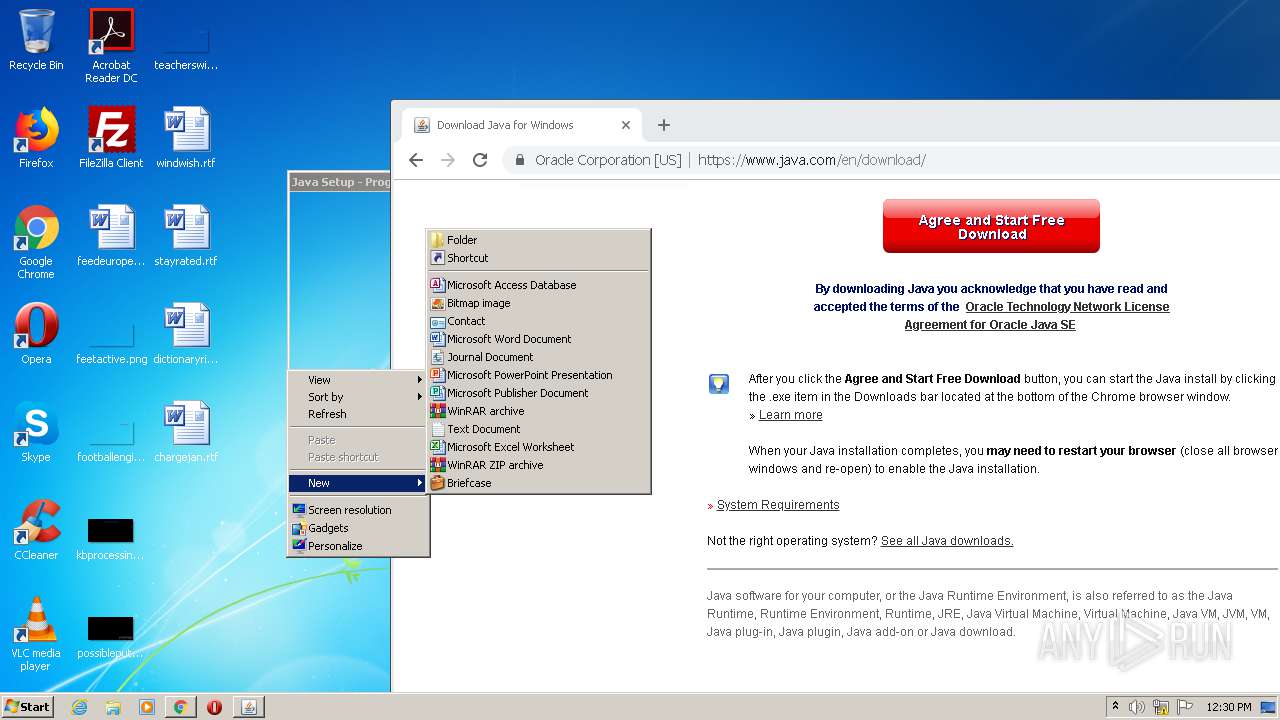Create new Microsoft Word Document
Viewport: 1280px width, 720px height.
539,339
